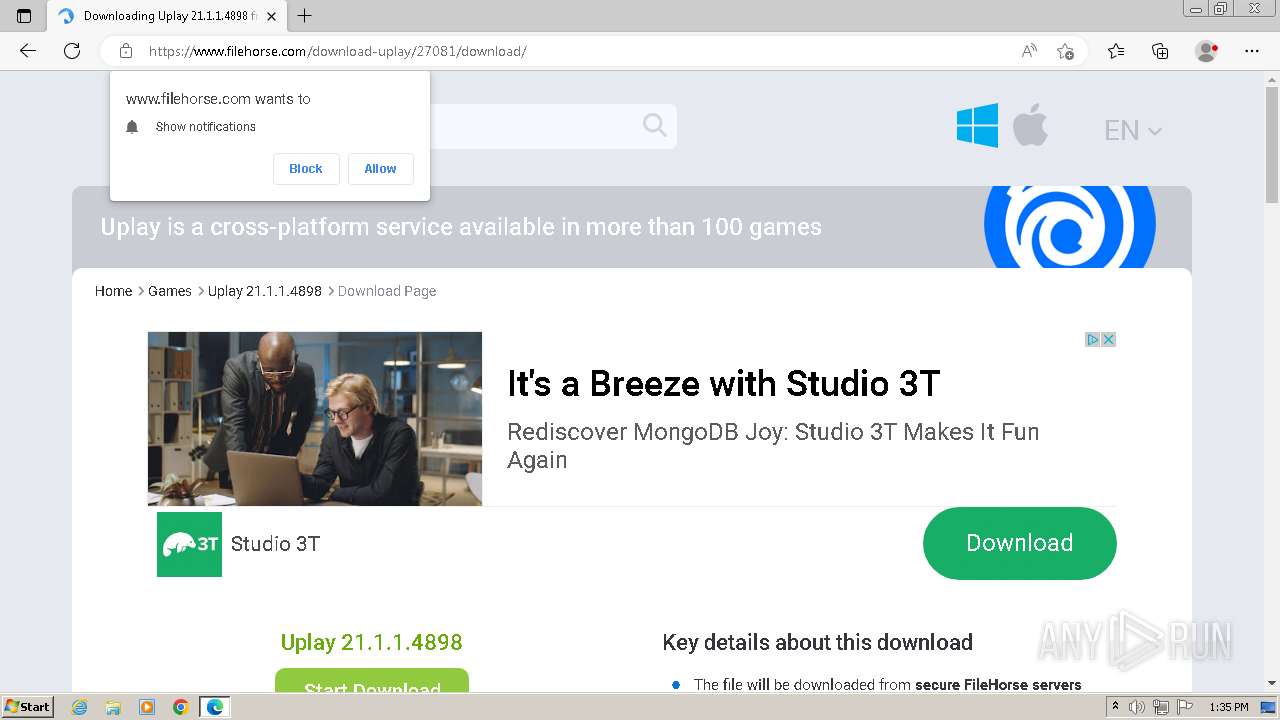The height and width of the screenshot is (720, 1280).
Task: Block notifications from filehorse.com
Action: coord(306,169)
